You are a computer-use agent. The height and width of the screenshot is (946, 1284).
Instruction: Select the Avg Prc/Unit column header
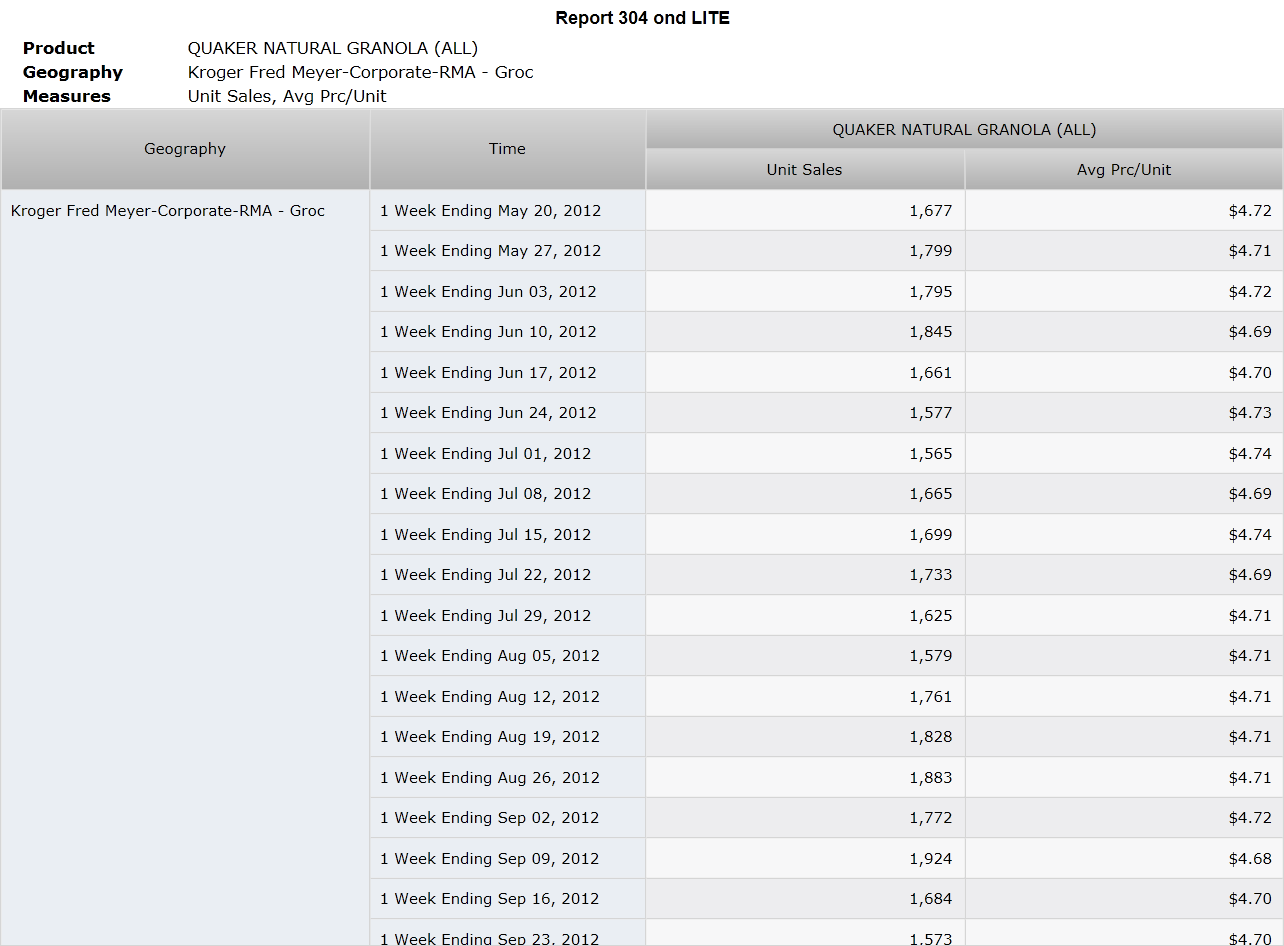[1124, 170]
